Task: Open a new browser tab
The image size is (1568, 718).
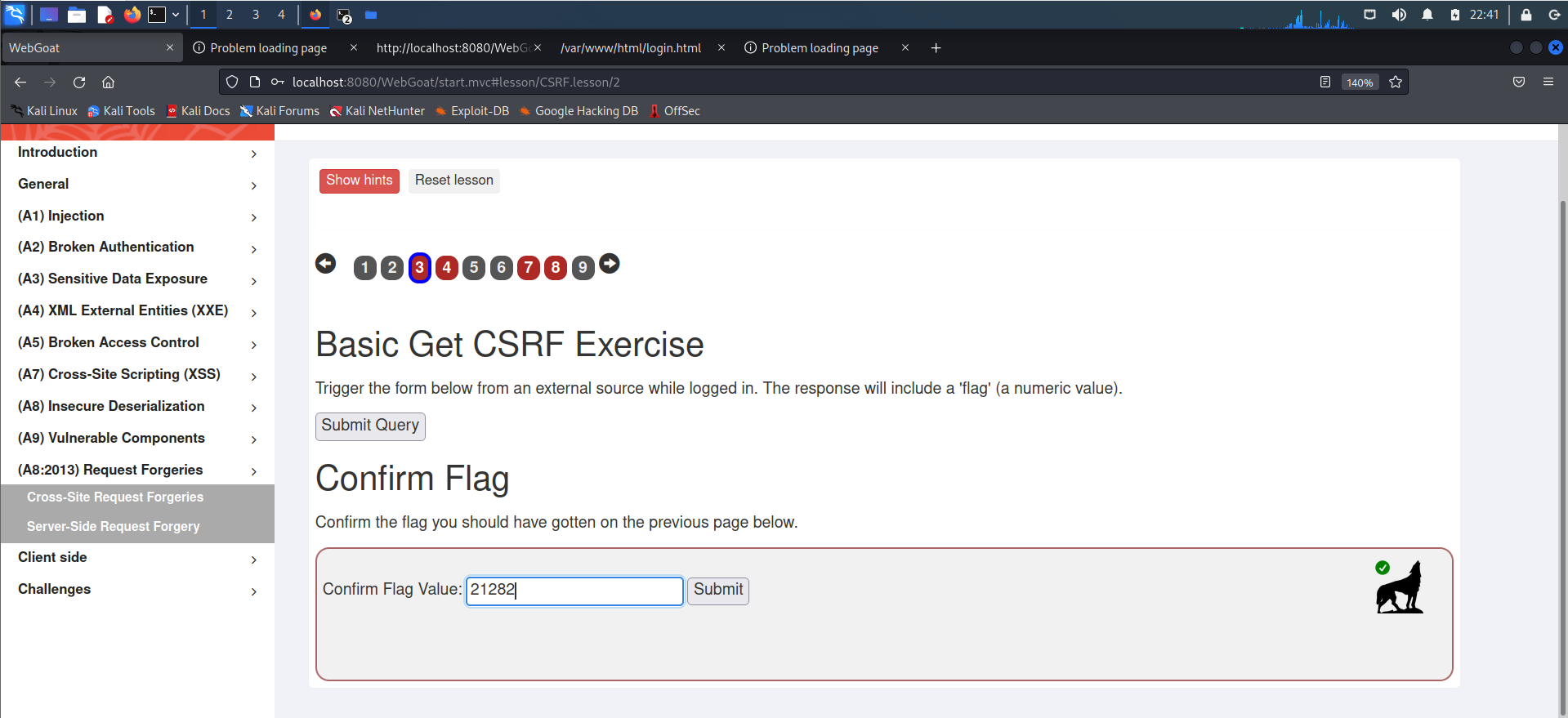Action: pyautogui.click(x=936, y=48)
